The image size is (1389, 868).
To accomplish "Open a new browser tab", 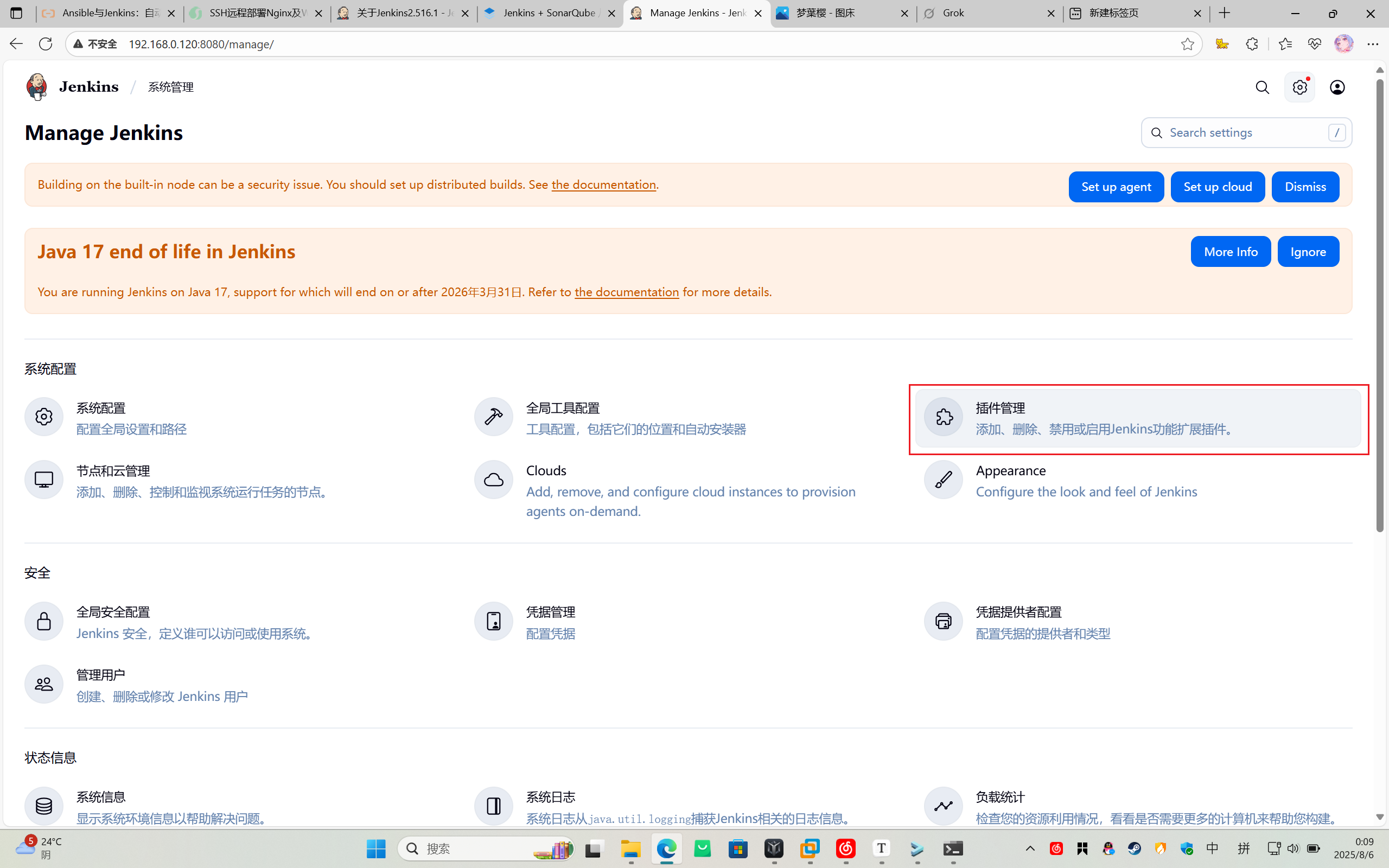I will click(1224, 13).
